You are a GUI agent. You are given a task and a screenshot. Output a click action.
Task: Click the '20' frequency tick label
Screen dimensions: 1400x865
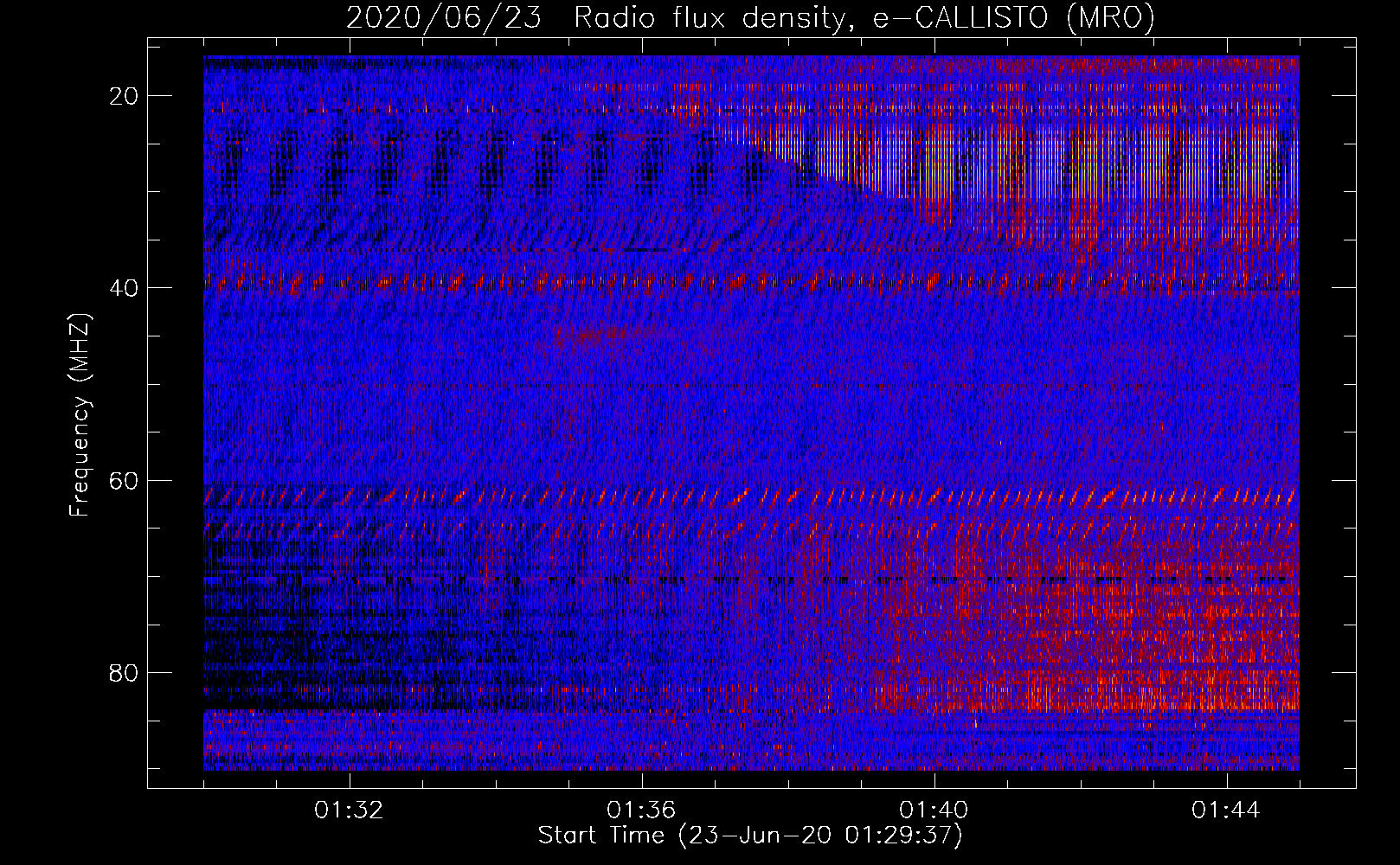(x=125, y=96)
